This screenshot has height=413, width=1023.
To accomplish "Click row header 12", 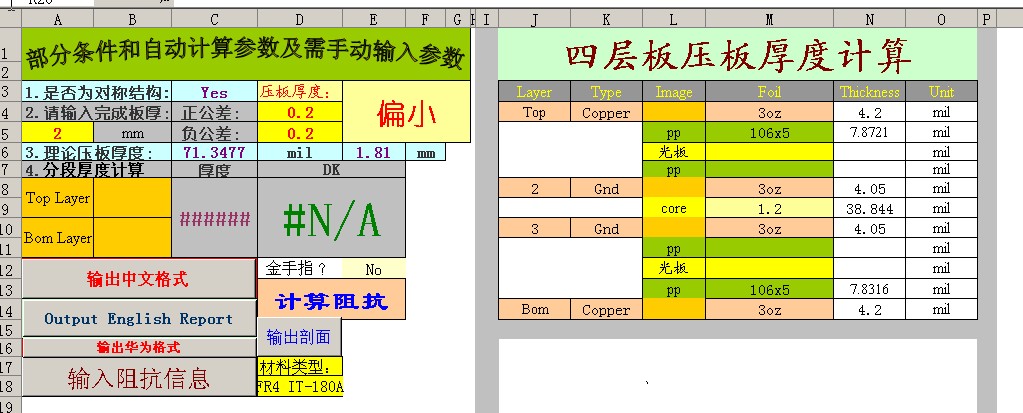I will 10,268.
